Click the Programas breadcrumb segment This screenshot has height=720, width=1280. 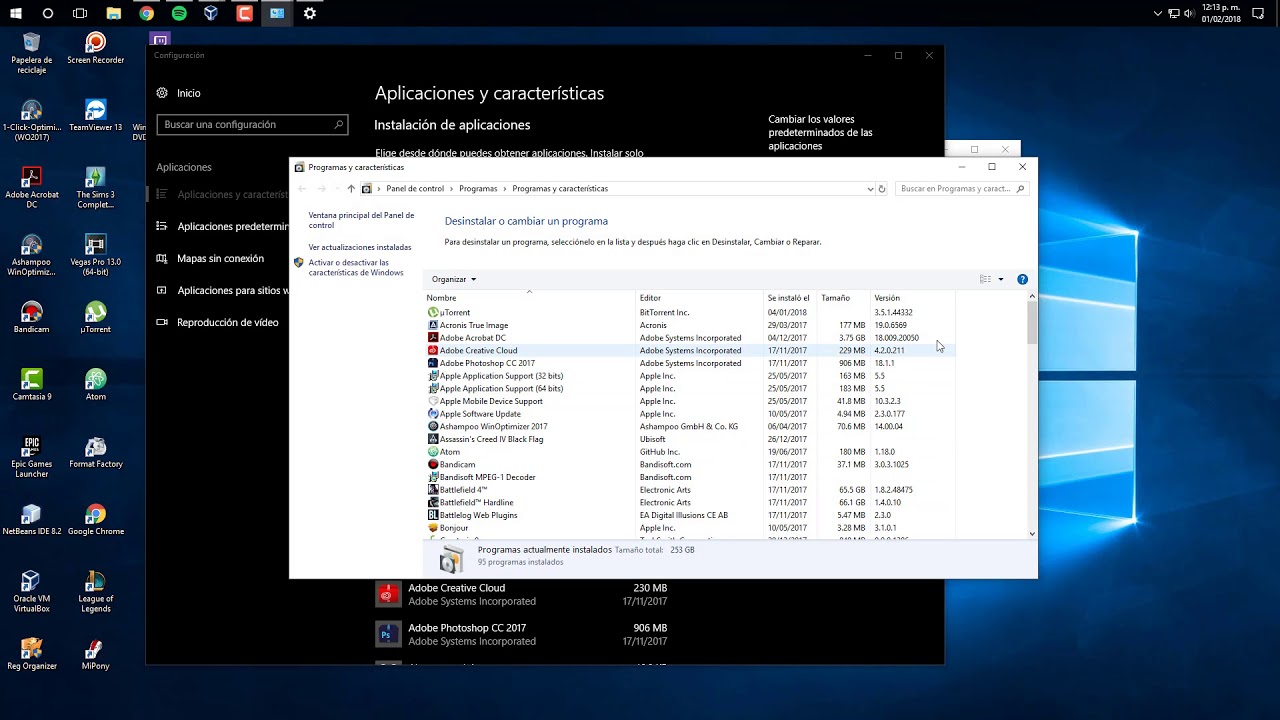[x=478, y=188]
